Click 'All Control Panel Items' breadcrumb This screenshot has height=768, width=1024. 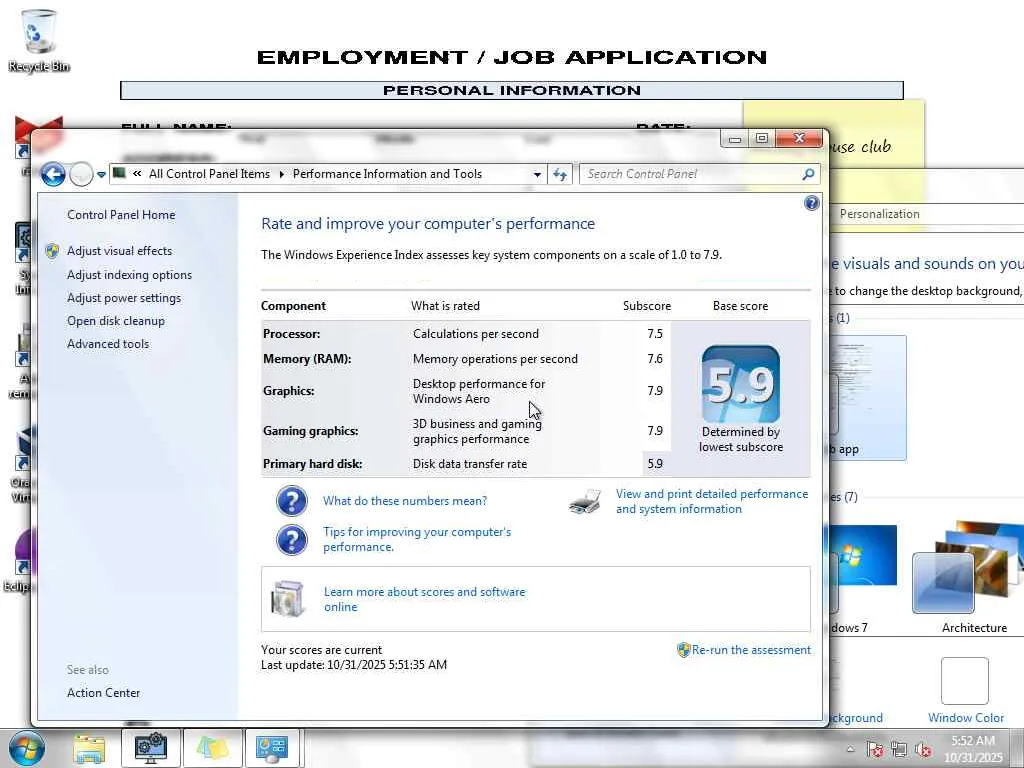coord(209,174)
